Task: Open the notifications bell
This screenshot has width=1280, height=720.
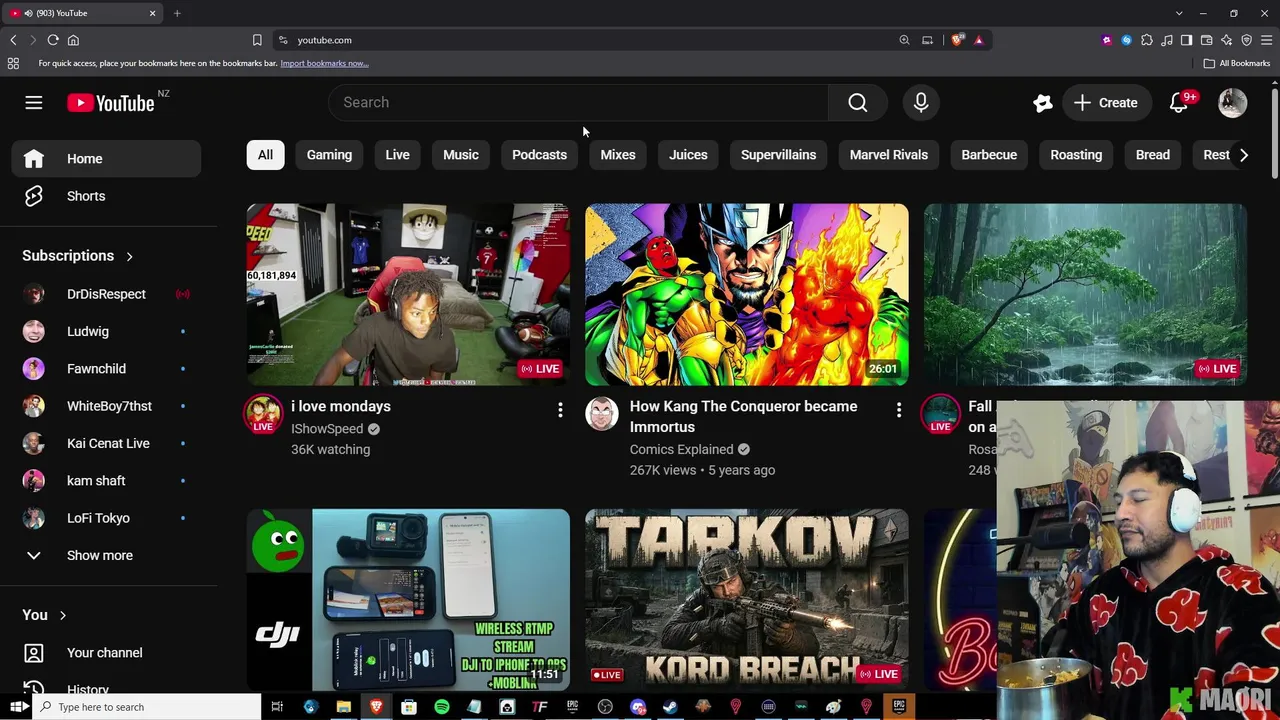Action: [x=1178, y=102]
